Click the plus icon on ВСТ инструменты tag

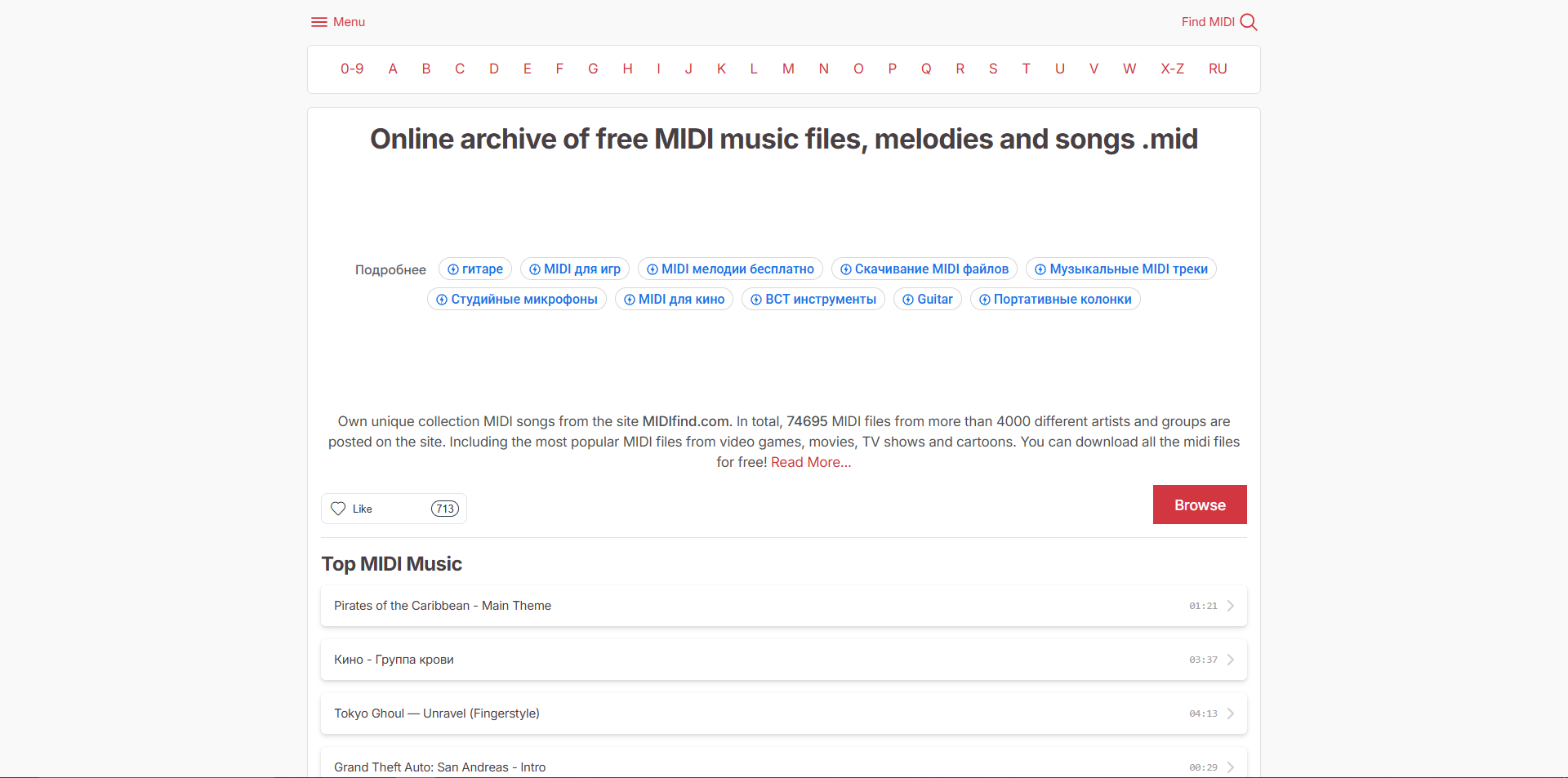click(x=755, y=299)
